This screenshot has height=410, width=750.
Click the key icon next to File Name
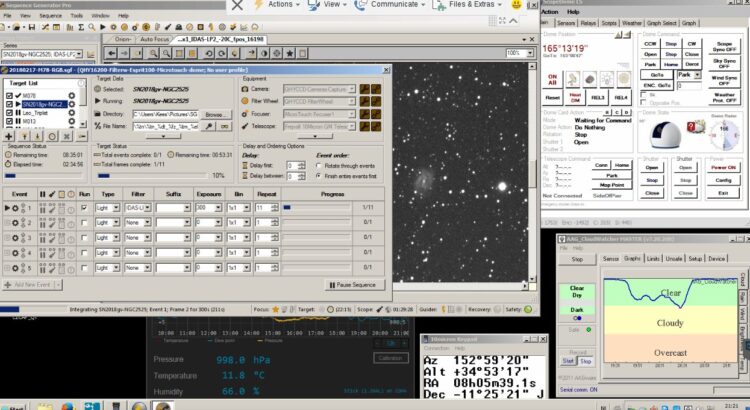point(209,126)
